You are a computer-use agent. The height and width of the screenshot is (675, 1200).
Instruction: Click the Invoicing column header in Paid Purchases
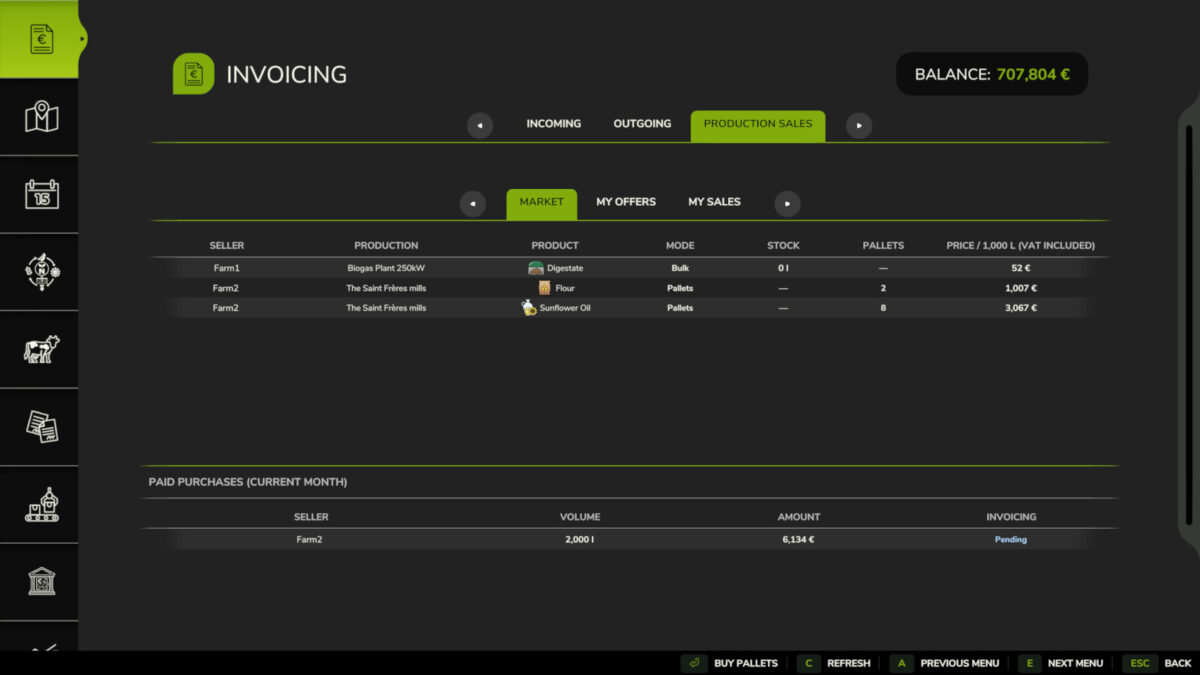1011,517
